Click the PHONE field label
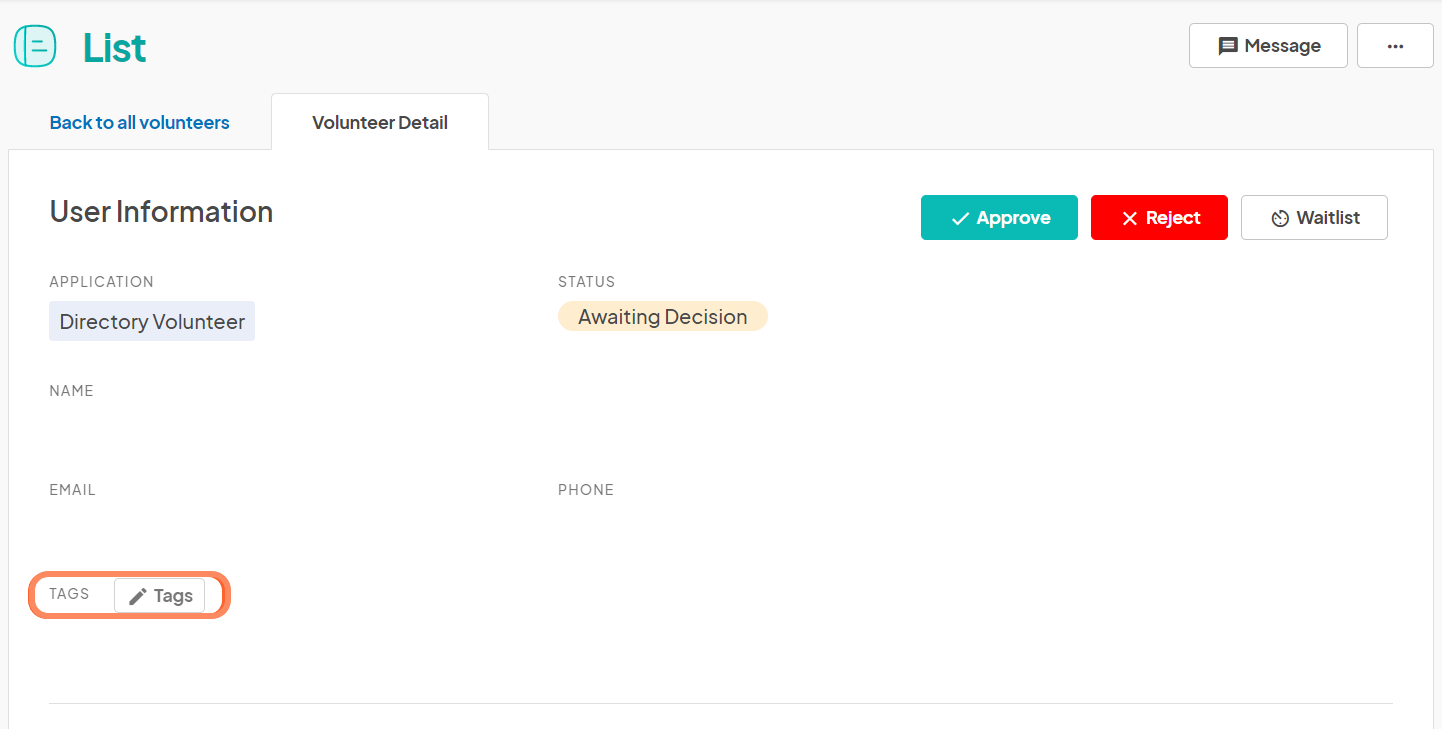 point(586,490)
